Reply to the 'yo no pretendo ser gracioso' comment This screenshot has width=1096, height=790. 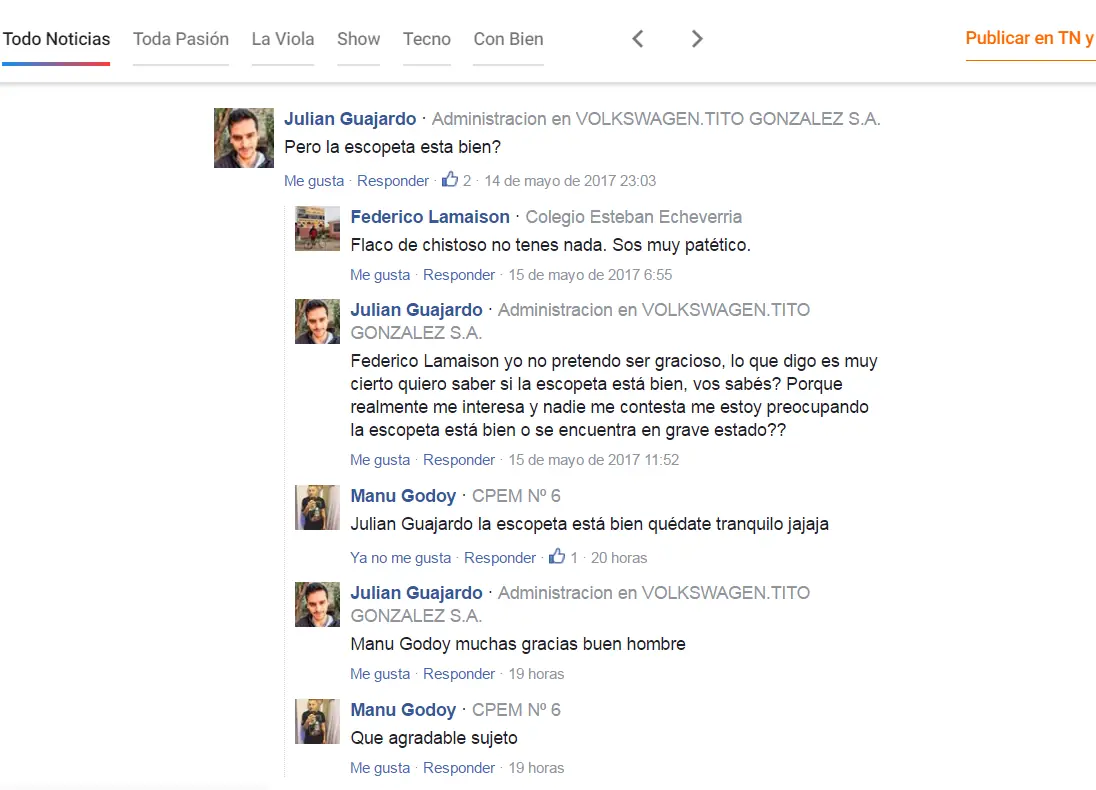click(x=459, y=460)
